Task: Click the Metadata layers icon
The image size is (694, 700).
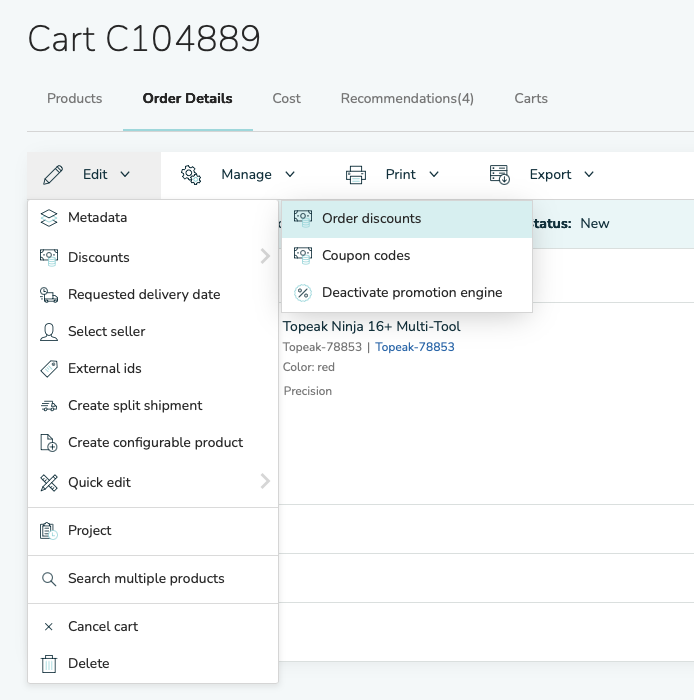Action: (x=48, y=218)
